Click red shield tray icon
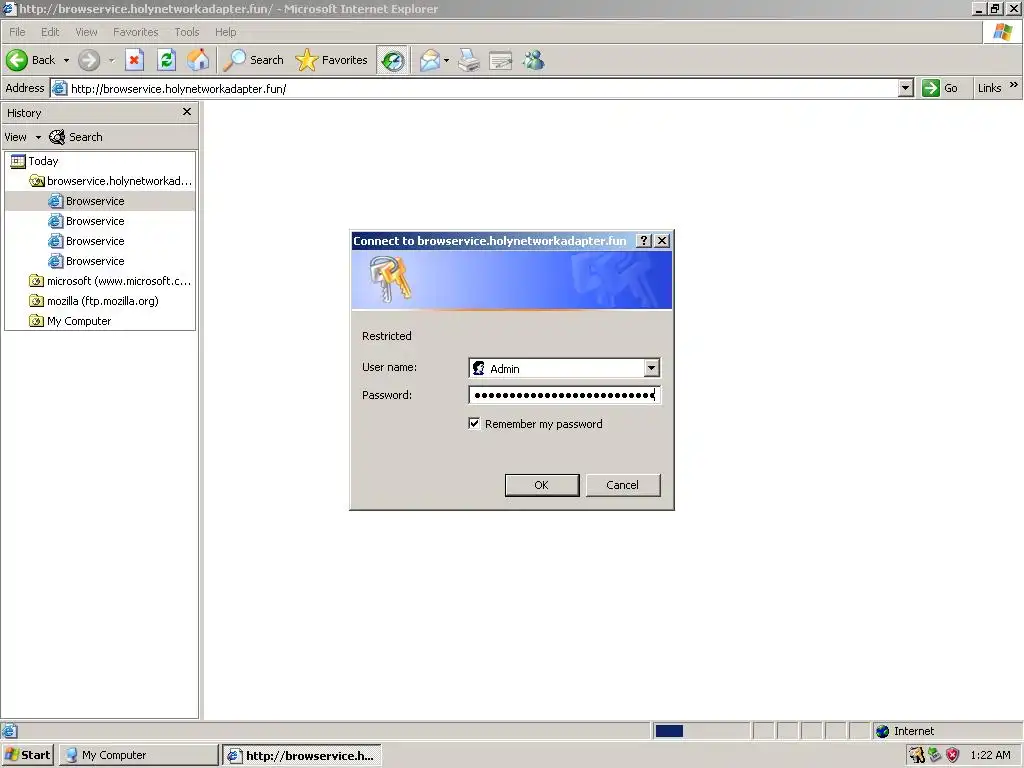The image size is (1024, 768). [953, 755]
